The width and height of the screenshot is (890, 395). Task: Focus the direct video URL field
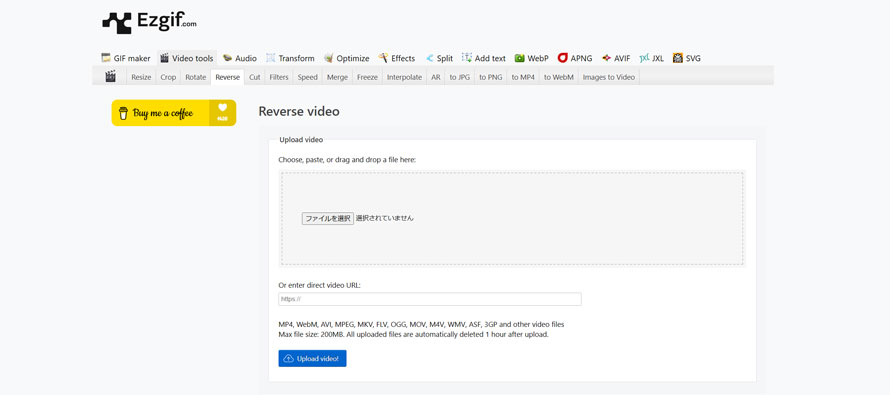[x=430, y=299]
